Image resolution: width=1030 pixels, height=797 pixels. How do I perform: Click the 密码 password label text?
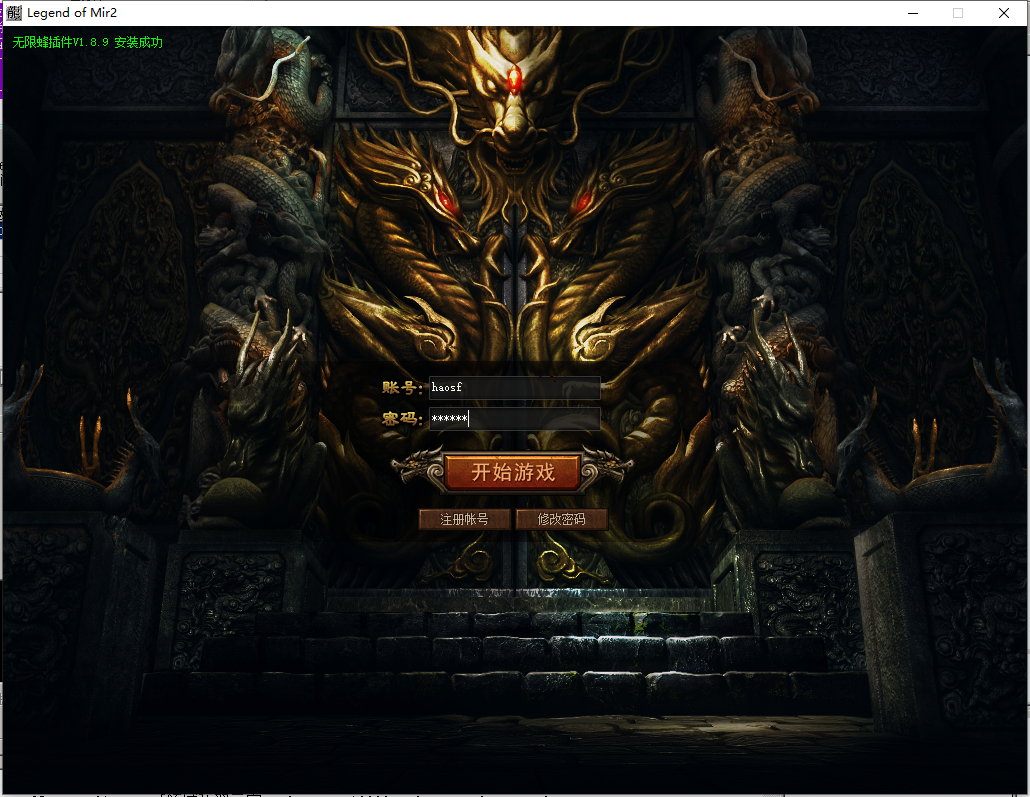click(402, 419)
